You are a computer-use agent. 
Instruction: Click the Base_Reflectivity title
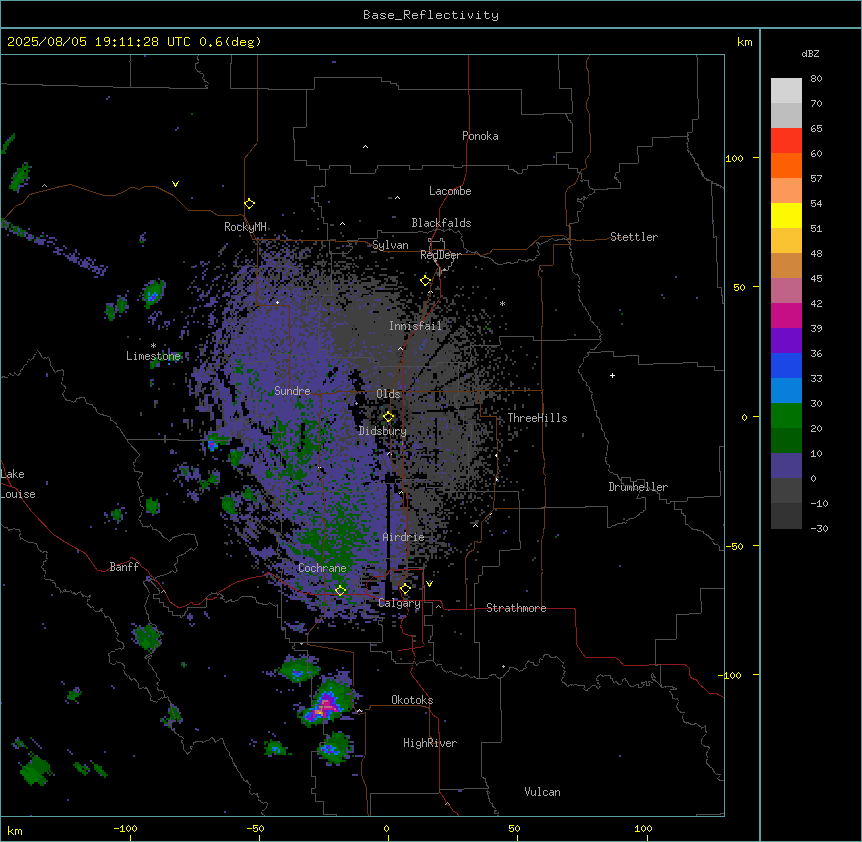tap(431, 15)
